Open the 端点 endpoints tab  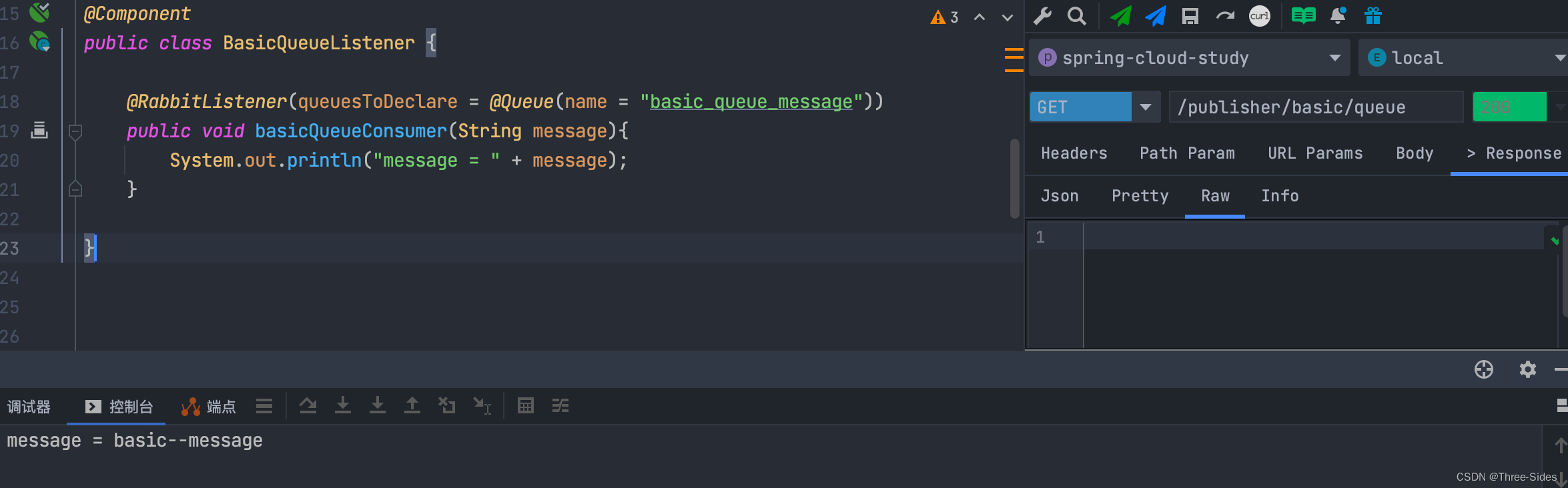208,407
